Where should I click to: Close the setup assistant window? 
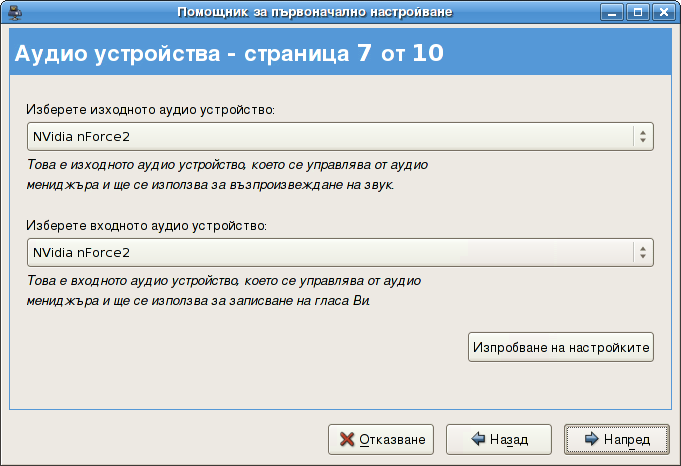(x=661, y=12)
